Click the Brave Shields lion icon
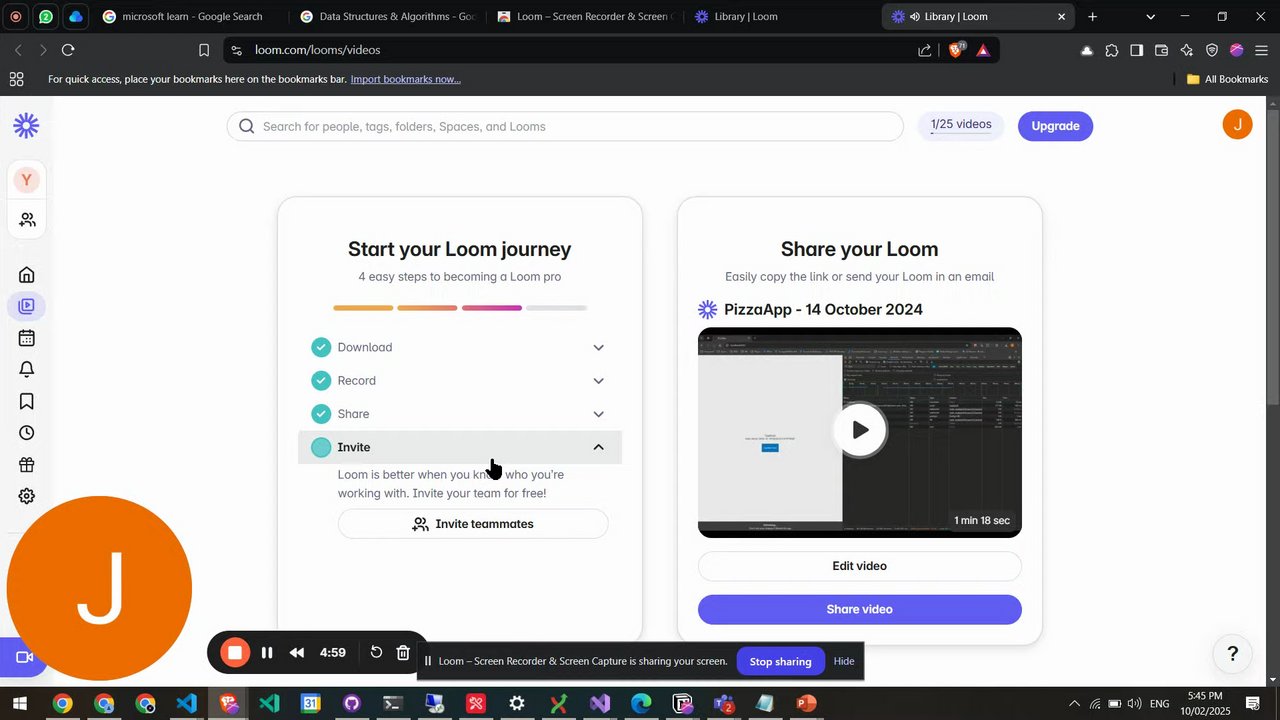Viewport: 1280px width, 720px height. pyautogui.click(x=956, y=49)
